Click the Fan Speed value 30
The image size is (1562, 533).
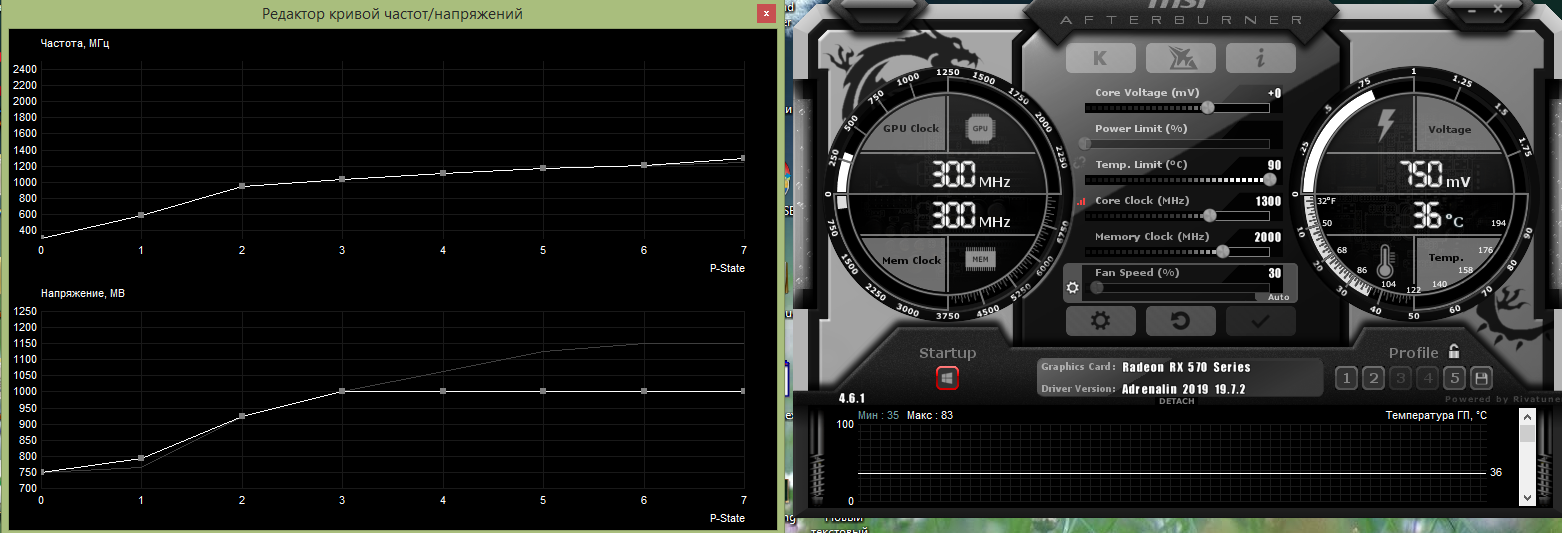1274,273
